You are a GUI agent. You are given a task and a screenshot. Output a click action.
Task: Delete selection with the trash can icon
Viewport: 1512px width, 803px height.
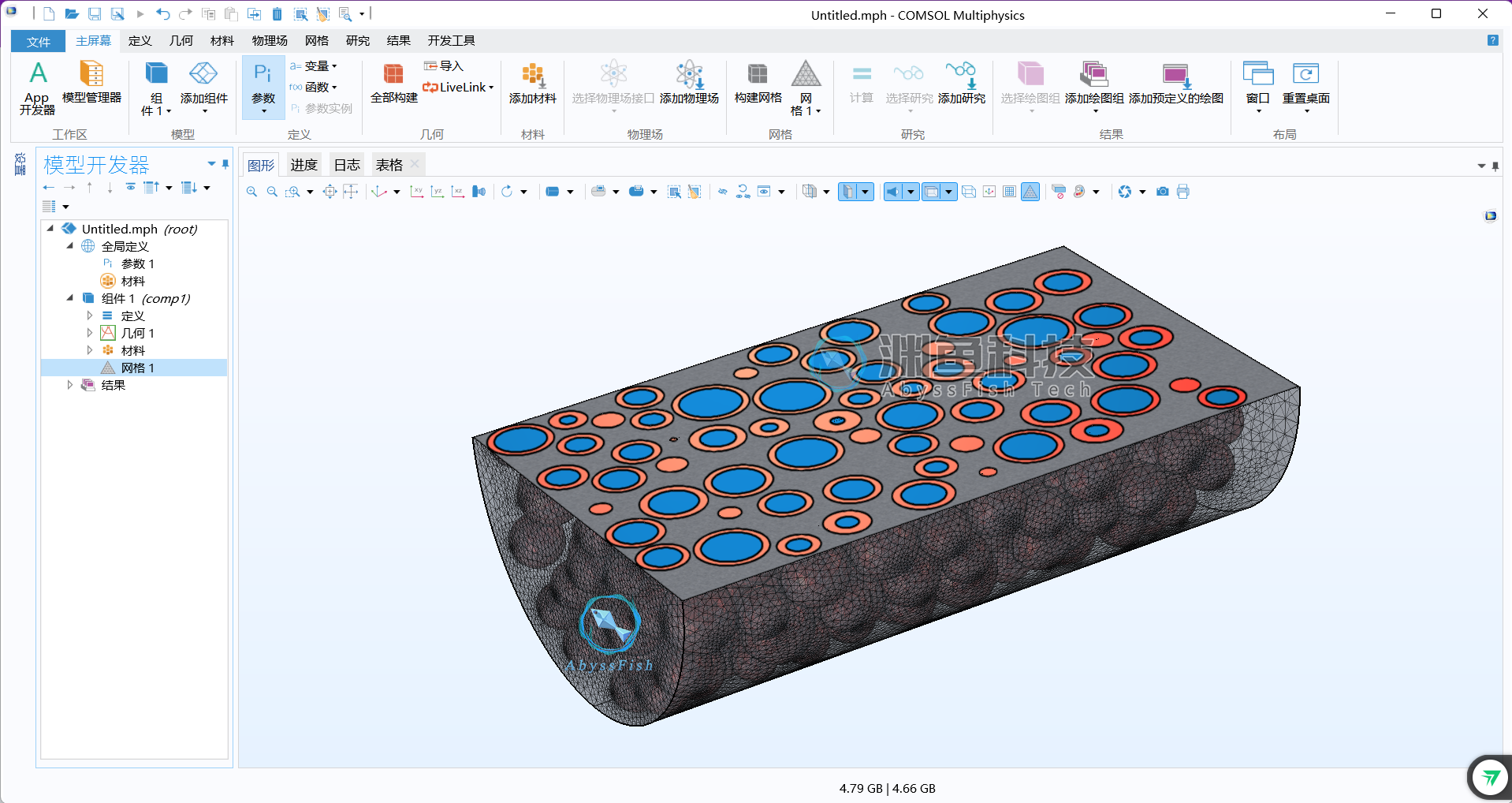click(277, 14)
